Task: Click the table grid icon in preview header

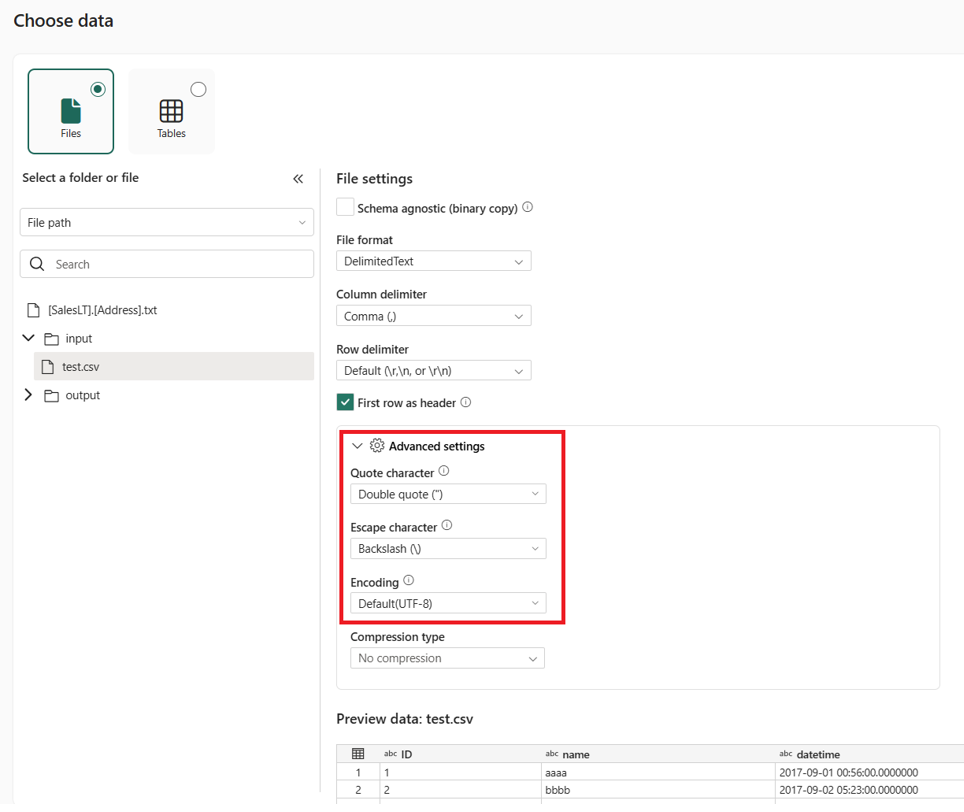Action: pyautogui.click(x=358, y=753)
